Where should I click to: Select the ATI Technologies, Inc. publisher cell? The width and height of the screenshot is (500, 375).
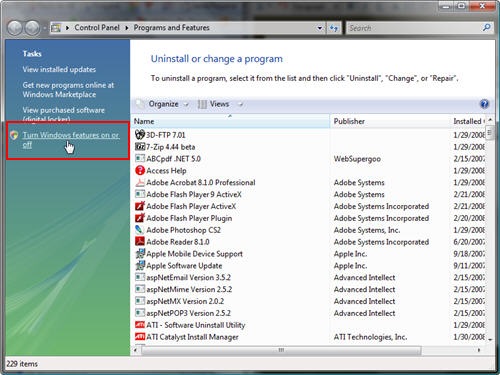point(370,337)
